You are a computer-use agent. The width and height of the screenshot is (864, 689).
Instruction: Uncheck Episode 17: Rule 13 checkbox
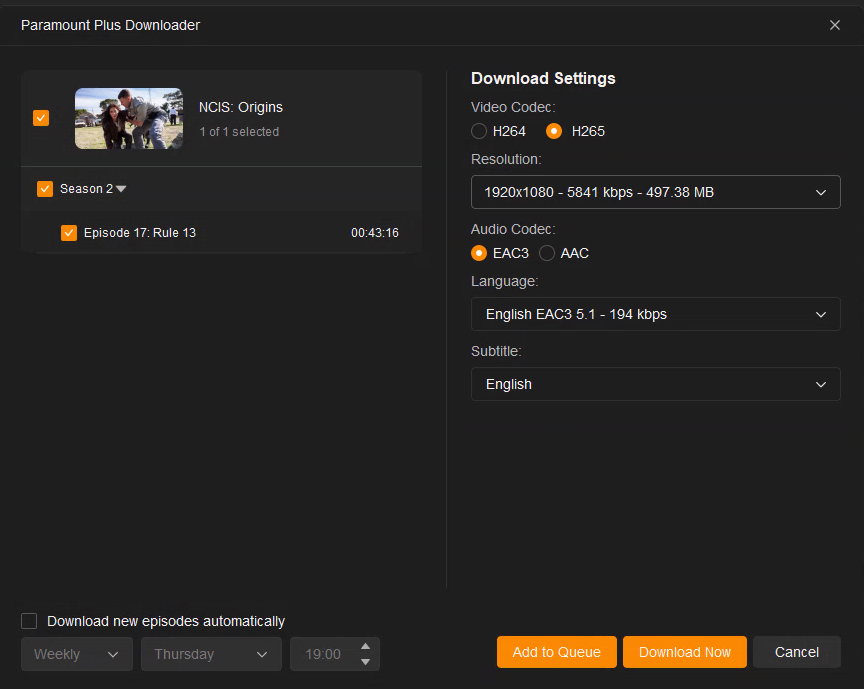click(x=69, y=233)
